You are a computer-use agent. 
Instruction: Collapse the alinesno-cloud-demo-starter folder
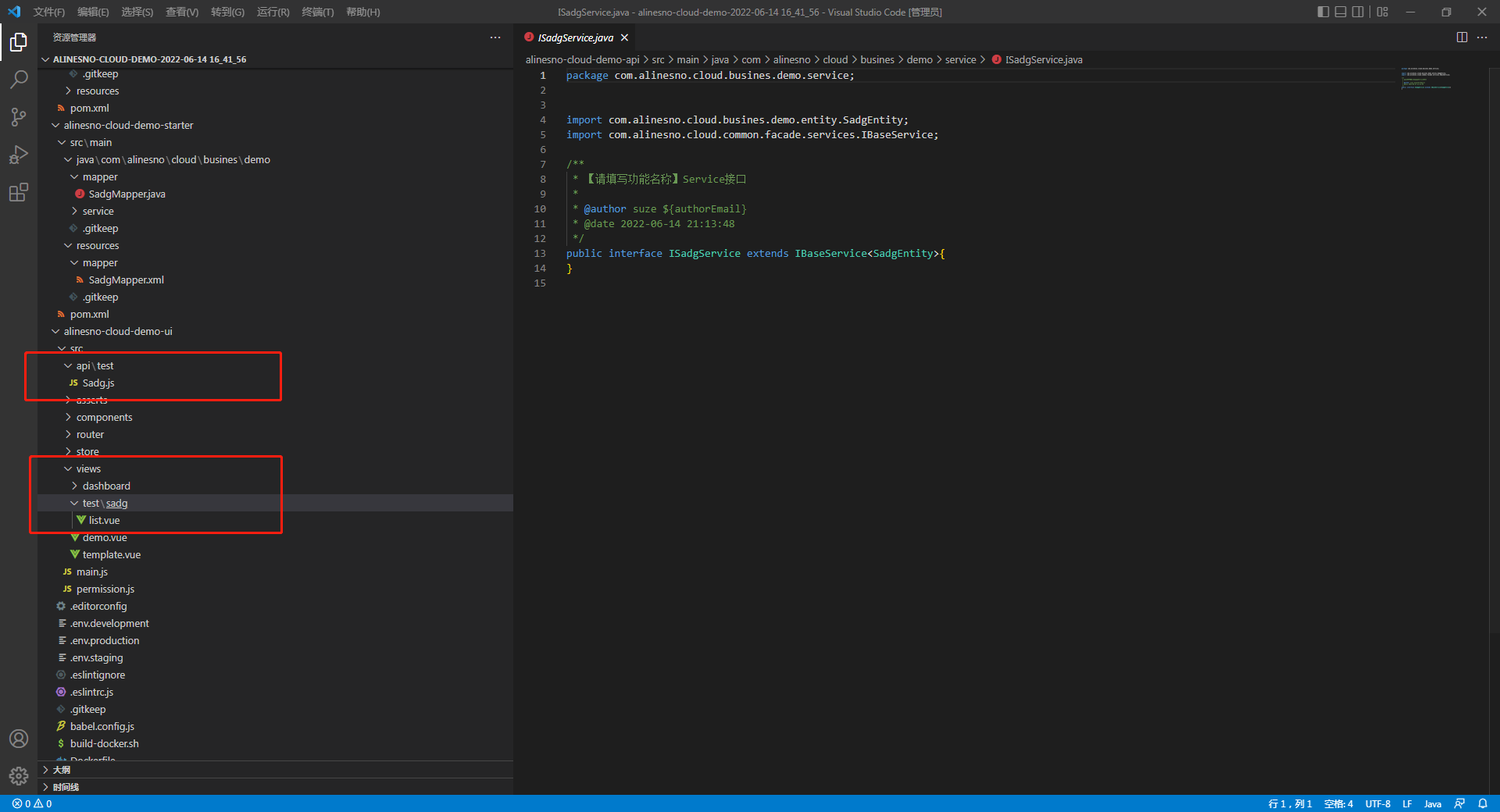pos(128,126)
